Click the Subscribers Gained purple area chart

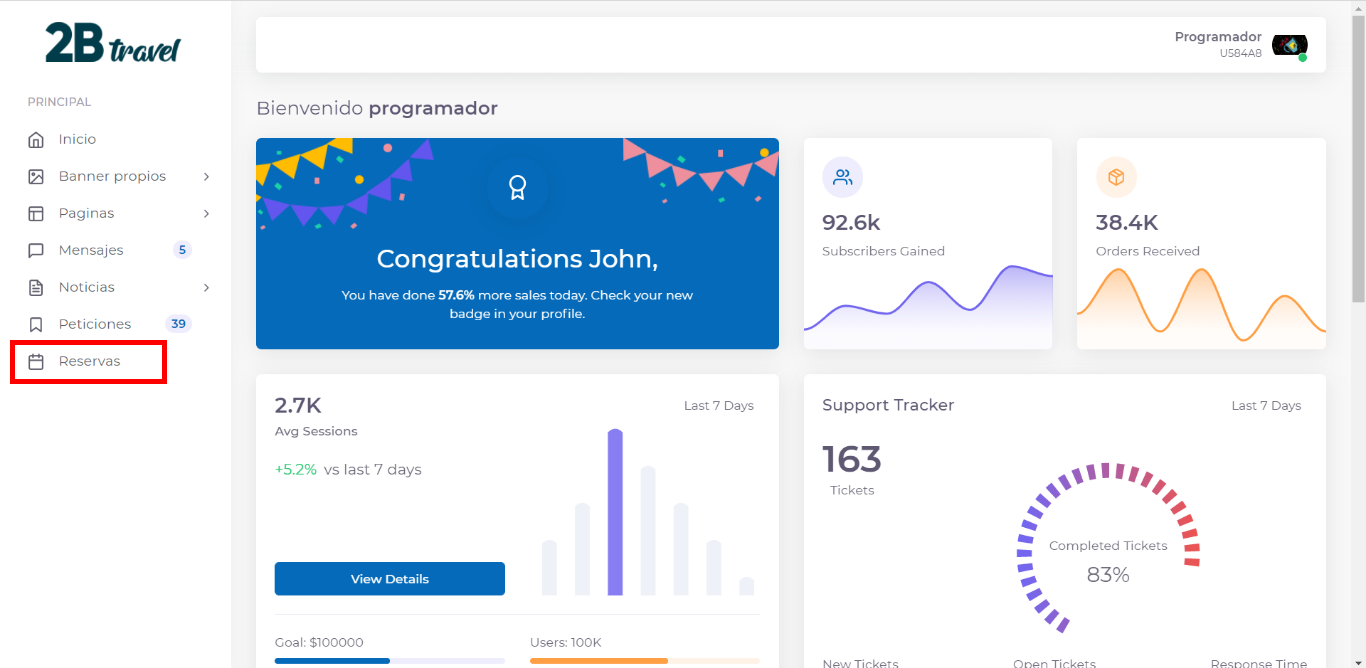point(928,306)
